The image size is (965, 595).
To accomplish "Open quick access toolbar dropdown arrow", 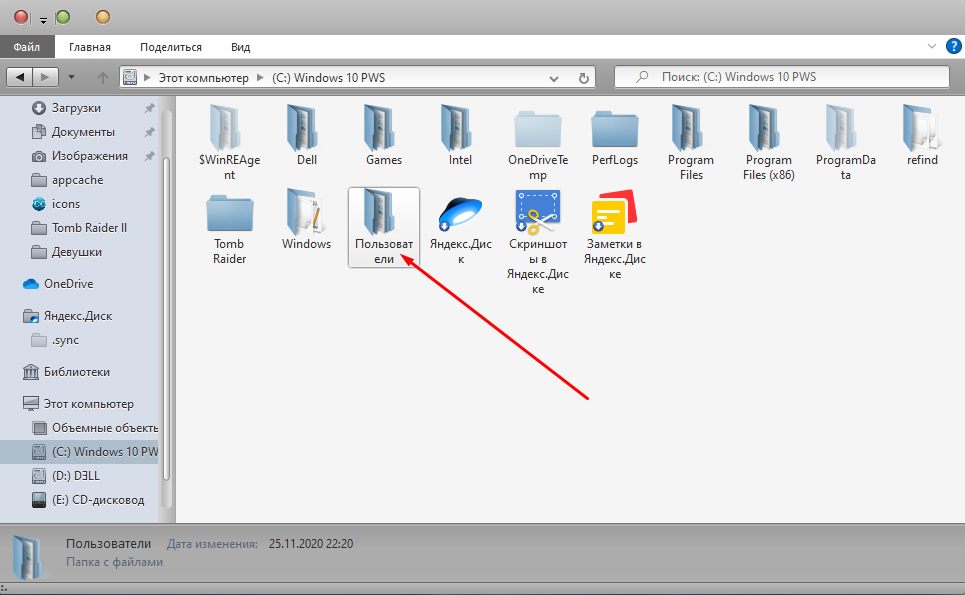I will (x=43, y=20).
